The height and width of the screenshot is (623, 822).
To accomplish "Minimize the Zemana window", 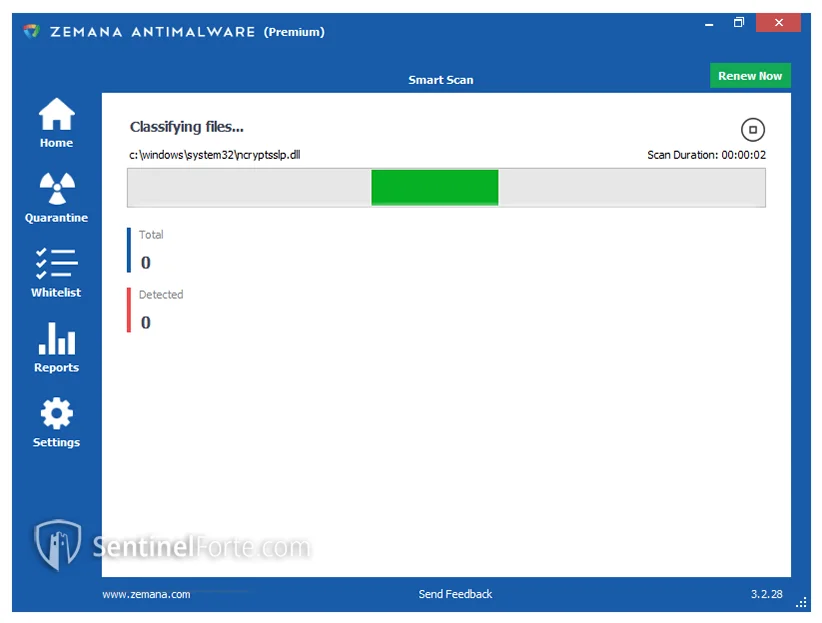I will (709, 24).
